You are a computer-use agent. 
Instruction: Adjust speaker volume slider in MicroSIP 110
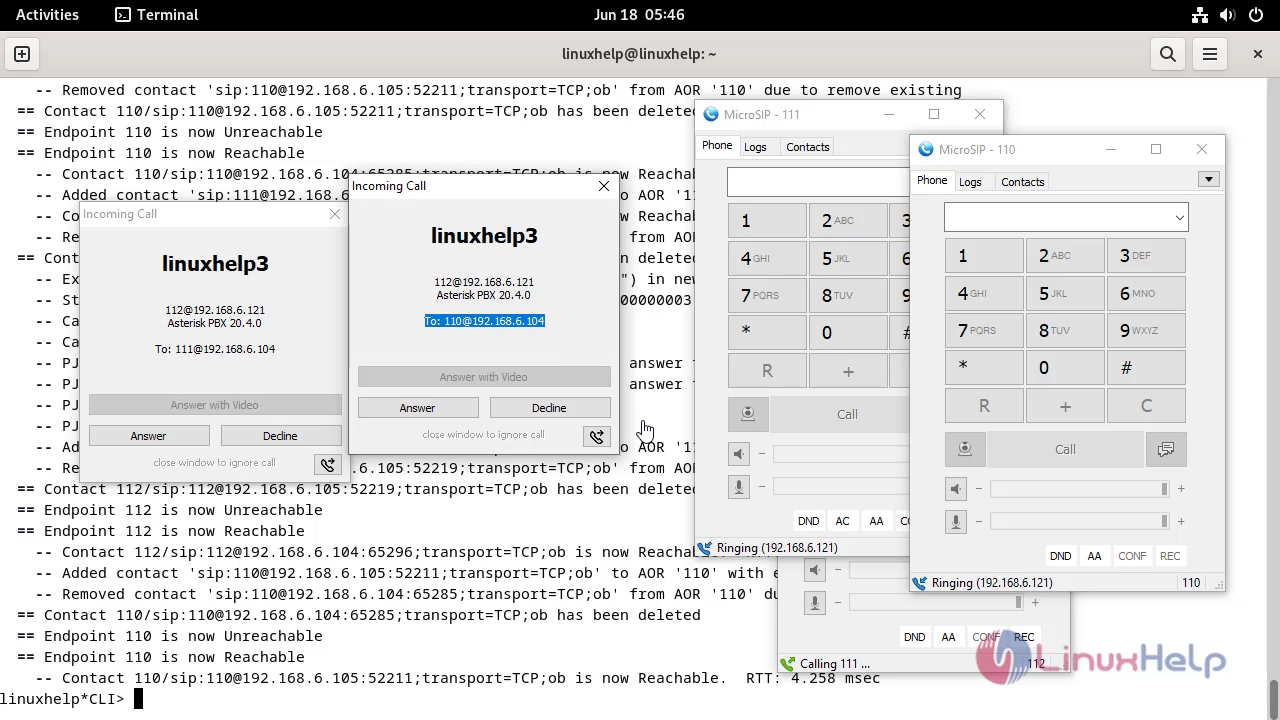click(1079, 489)
